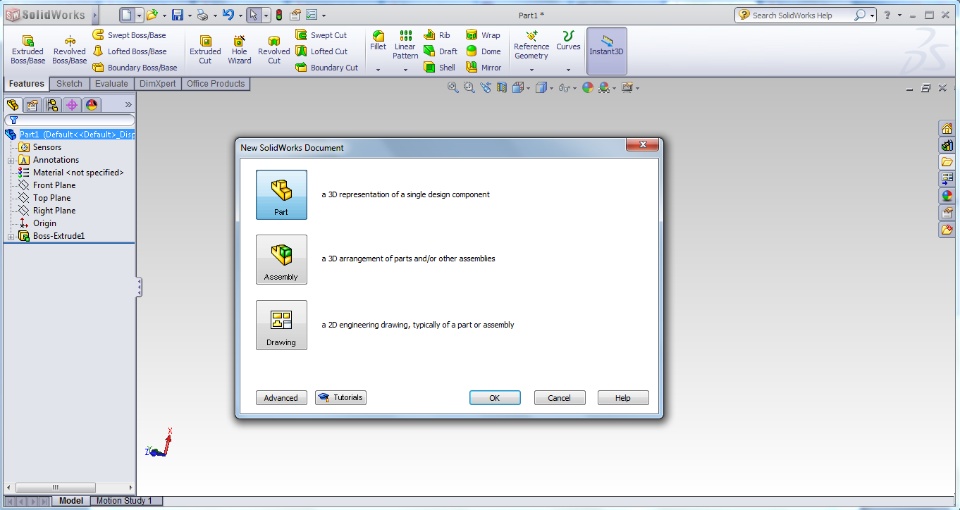Switch to the Sketch tab
Image resolution: width=960 pixels, height=510 pixels.
coord(69,84)
